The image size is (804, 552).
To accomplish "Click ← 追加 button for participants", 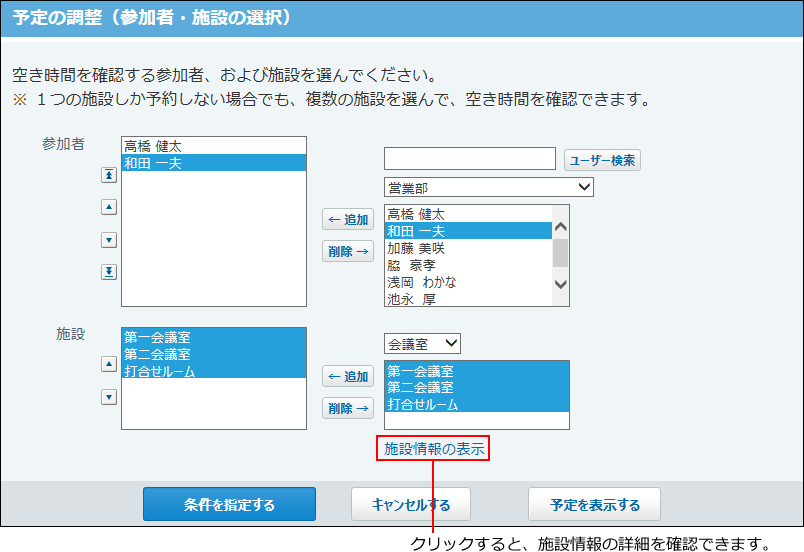I will point(348,219).
